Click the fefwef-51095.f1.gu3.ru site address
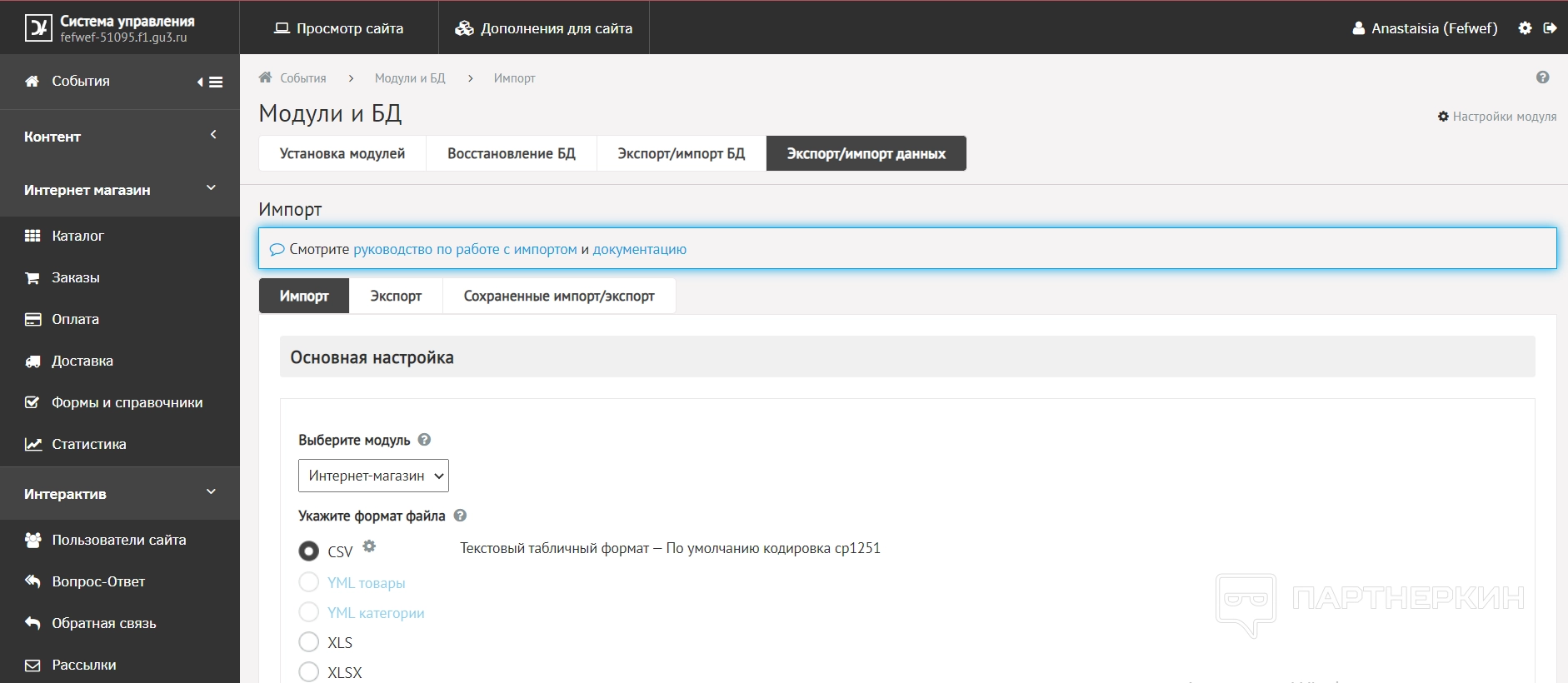Image resolution: width=1568 pixels, height=683 pixels. pos(123,37)
